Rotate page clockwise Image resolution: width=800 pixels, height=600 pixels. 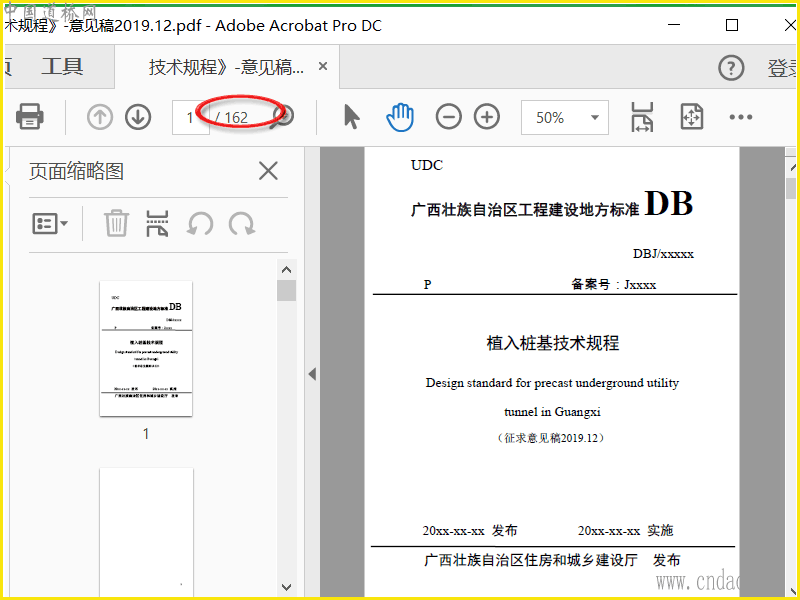[242, 223]
